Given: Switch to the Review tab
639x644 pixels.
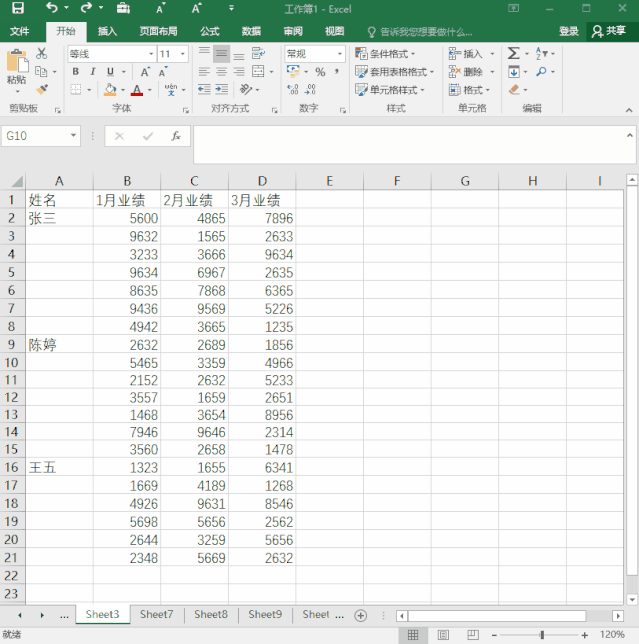Looking at the screenshot, I should tap(293, 31).
